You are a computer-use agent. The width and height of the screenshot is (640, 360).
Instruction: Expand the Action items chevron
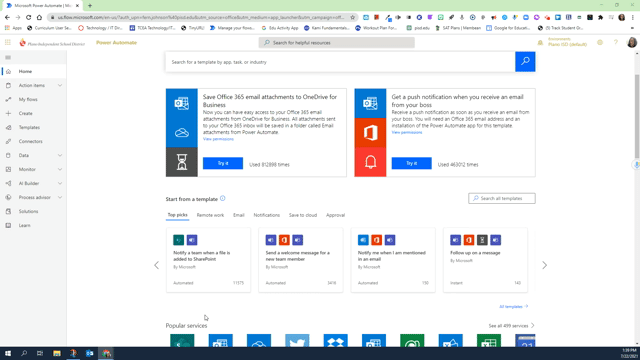click(x=60, y=85)
